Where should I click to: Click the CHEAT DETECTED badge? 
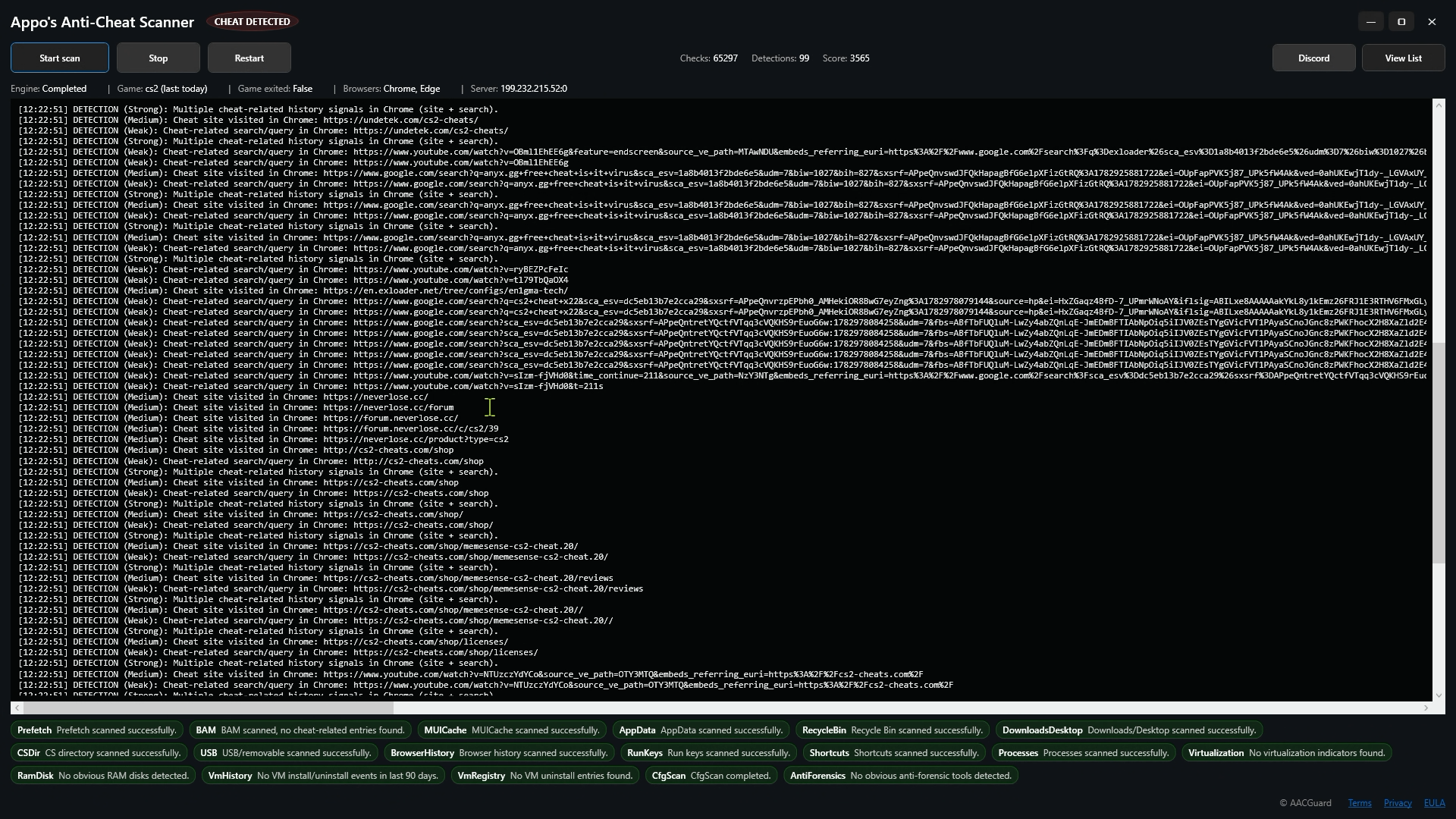pyautogui.click(x=252, y=22)
